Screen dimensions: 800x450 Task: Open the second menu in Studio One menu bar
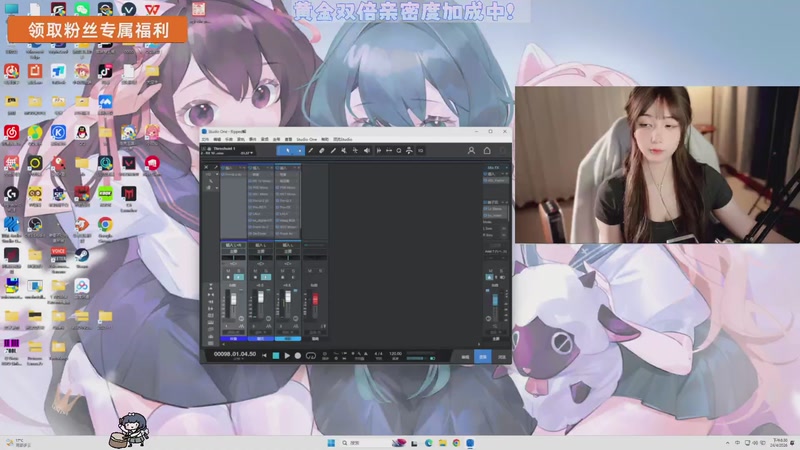[x=217, y=139]
